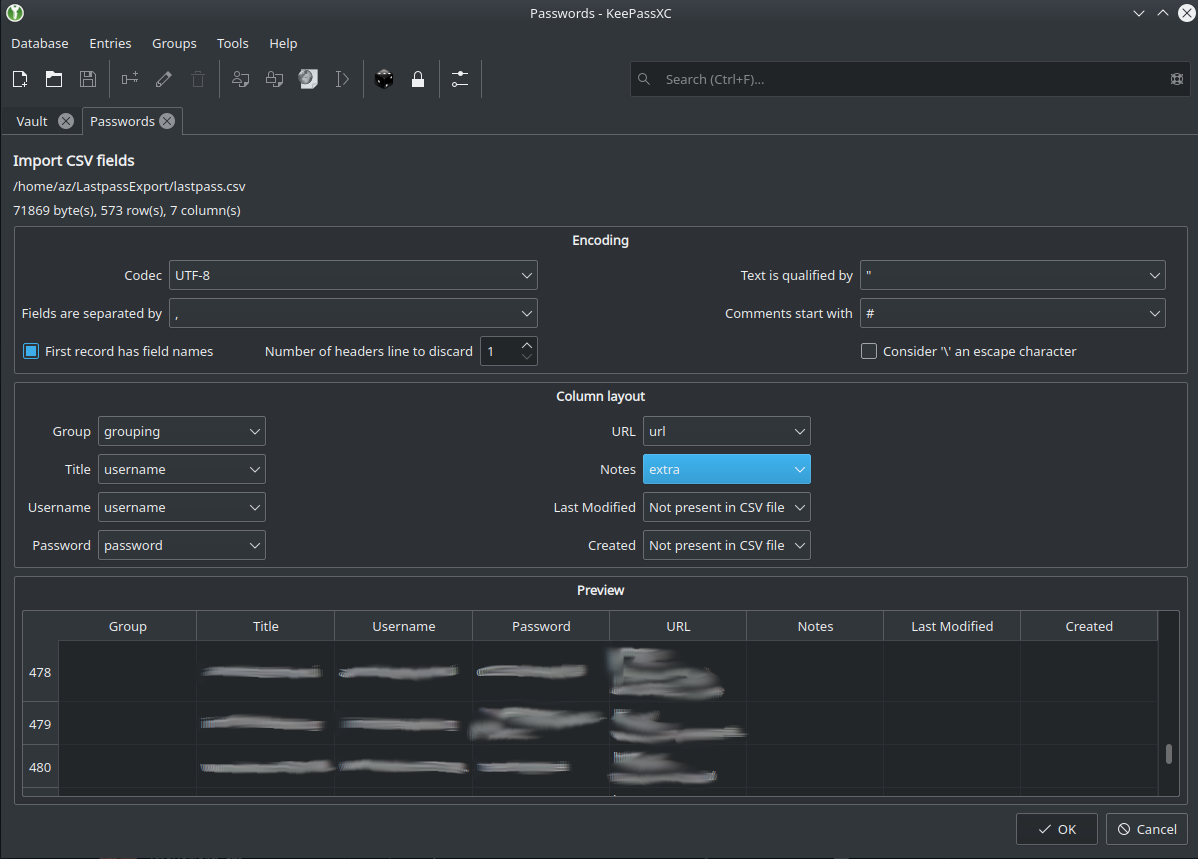Screen dimensions: 1198x859
Task: Create a new database from the toolbar
Action: coord(21,79)
